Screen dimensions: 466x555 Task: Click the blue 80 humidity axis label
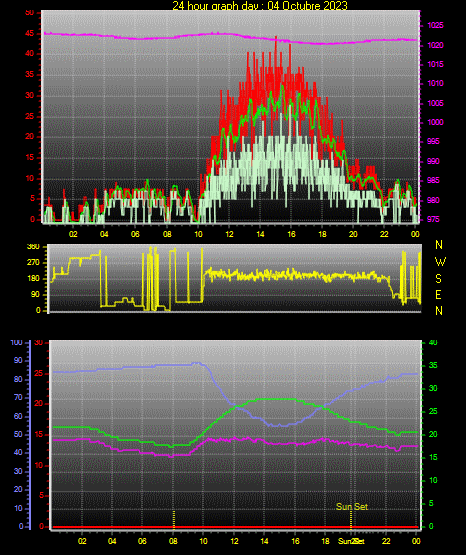tap(18, 379)
